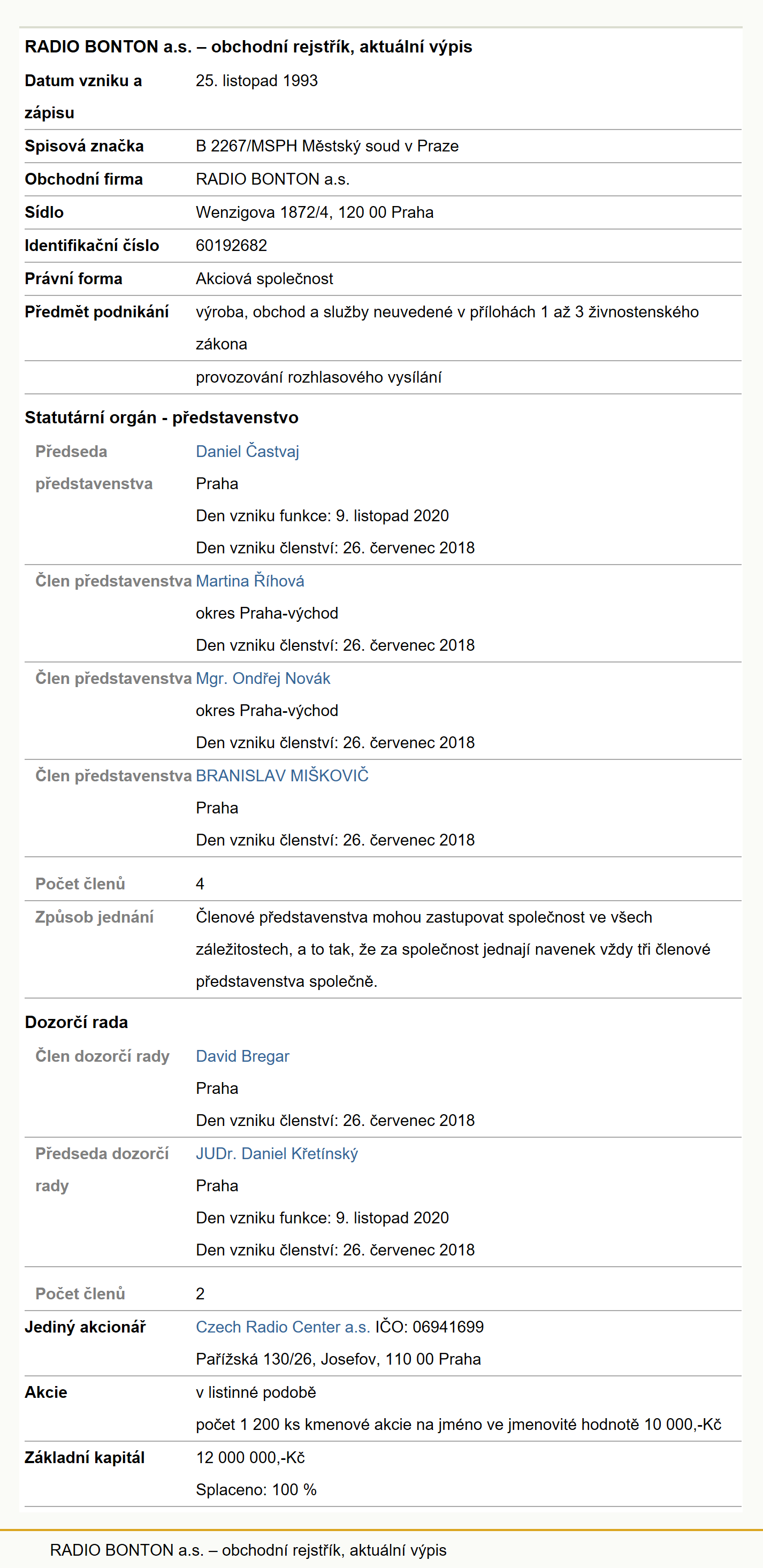Click the identification number 60192682
This screenshot has height=1568, width=763.
(x=231, y=245)
